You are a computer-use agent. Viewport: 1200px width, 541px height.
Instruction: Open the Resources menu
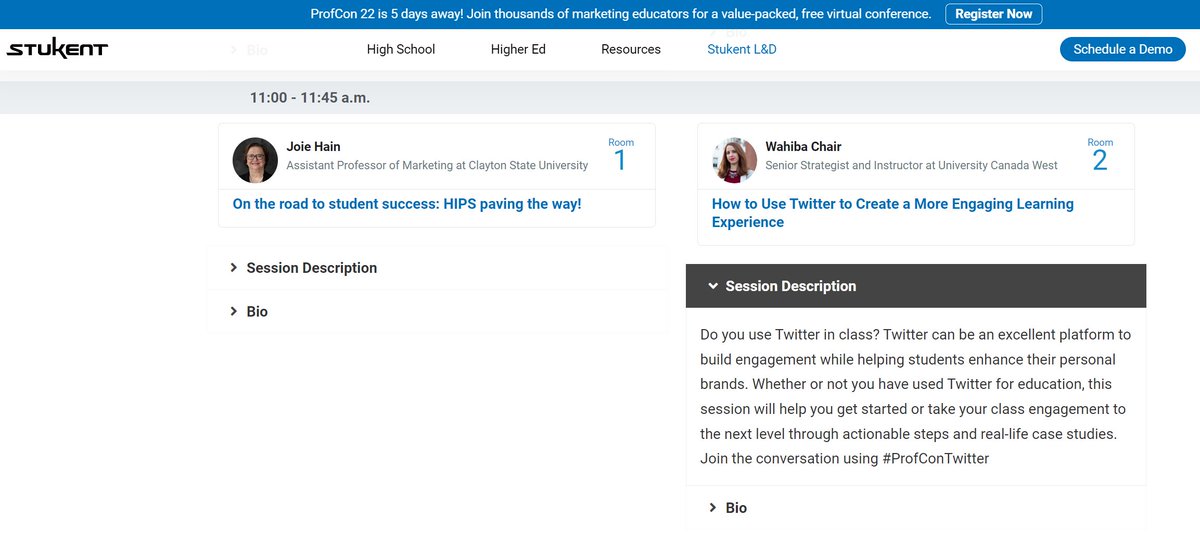(631, 49)
